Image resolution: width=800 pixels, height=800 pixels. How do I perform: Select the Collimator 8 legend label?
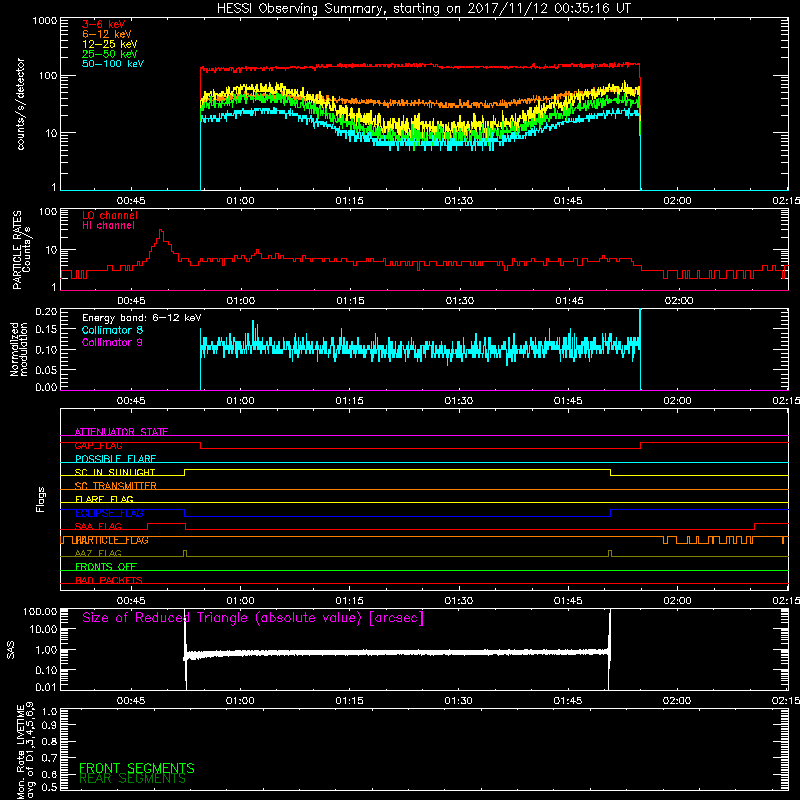(112, 330)
